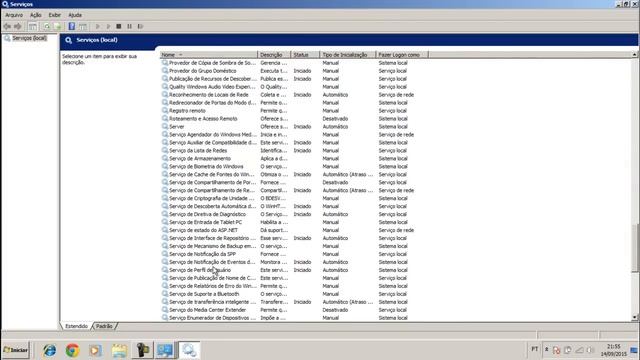Image resolution: width=640 pixels, height=360 pixels.
Task: Select Serviço da Lista de Redes
Action: tap(198, 151)
